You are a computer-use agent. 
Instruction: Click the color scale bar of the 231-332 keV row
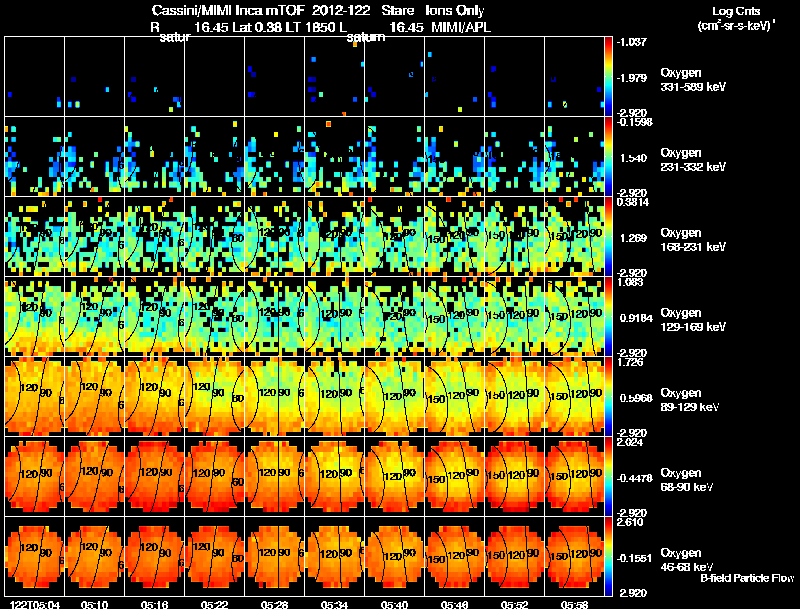coord(608,156)
